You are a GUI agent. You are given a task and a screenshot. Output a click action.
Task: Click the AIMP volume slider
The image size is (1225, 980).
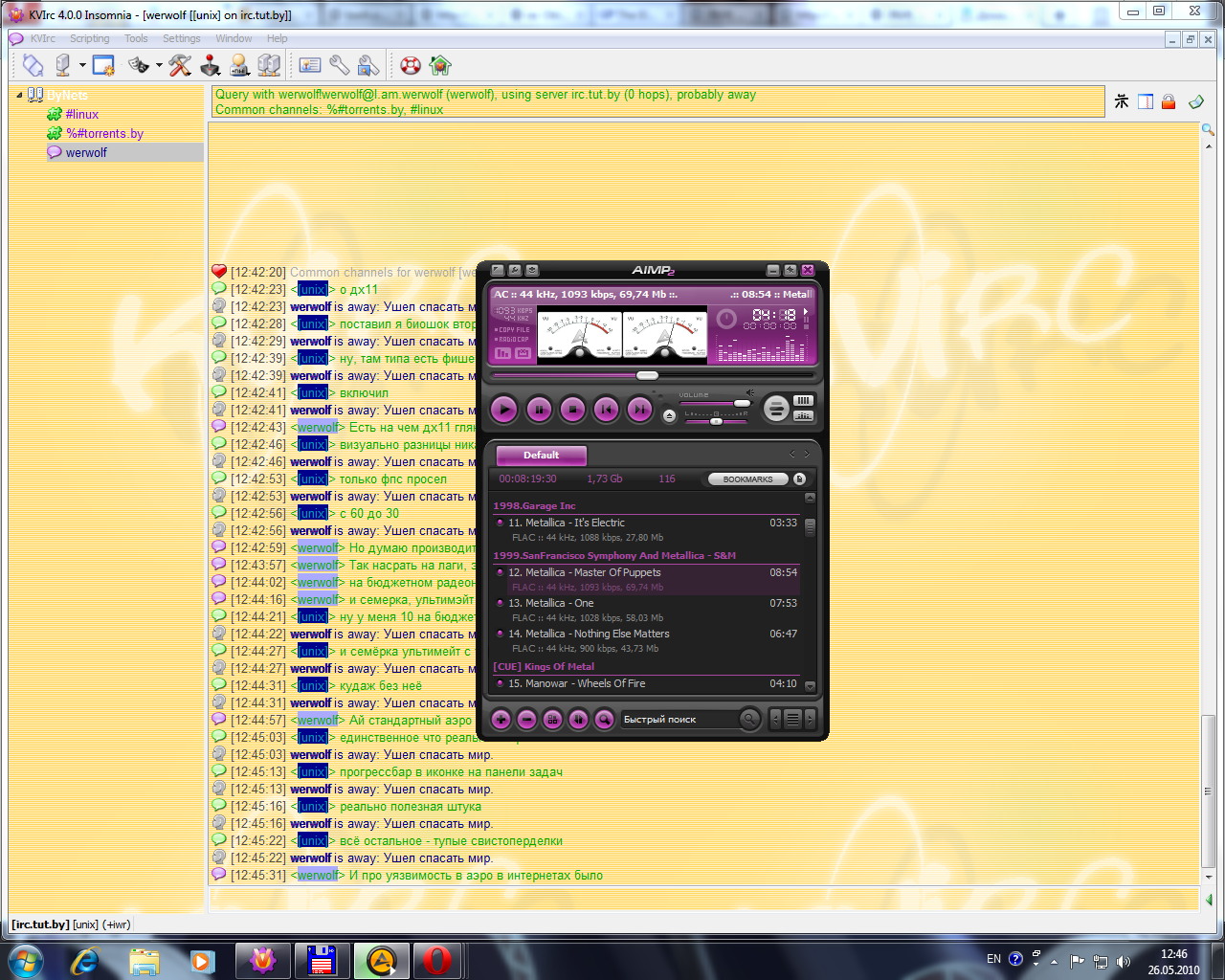point(716,403)
